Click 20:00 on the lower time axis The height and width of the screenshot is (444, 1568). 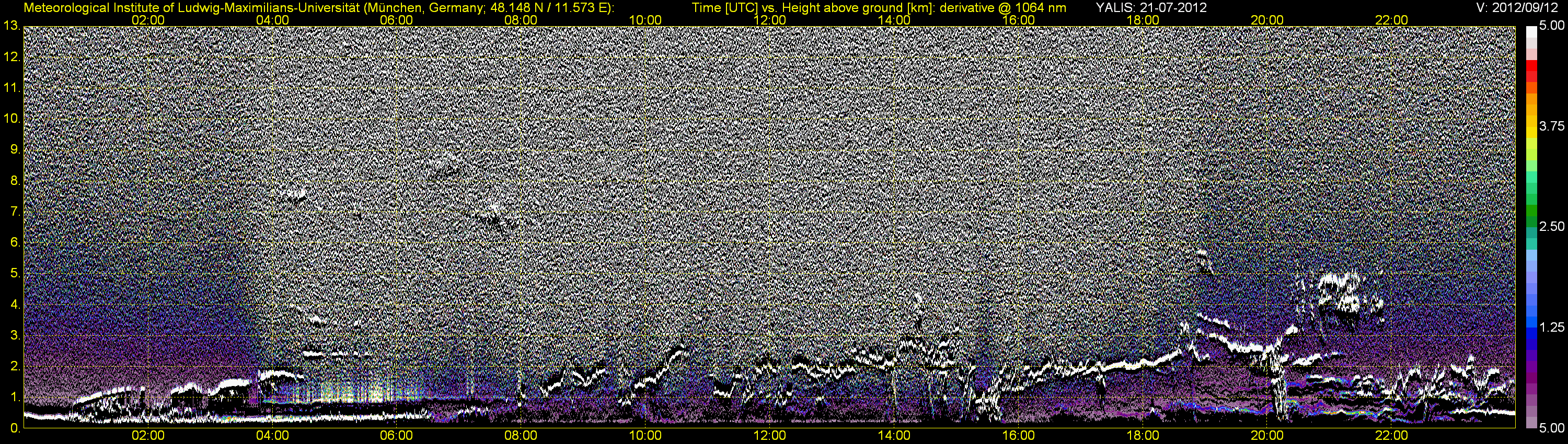1267,436
